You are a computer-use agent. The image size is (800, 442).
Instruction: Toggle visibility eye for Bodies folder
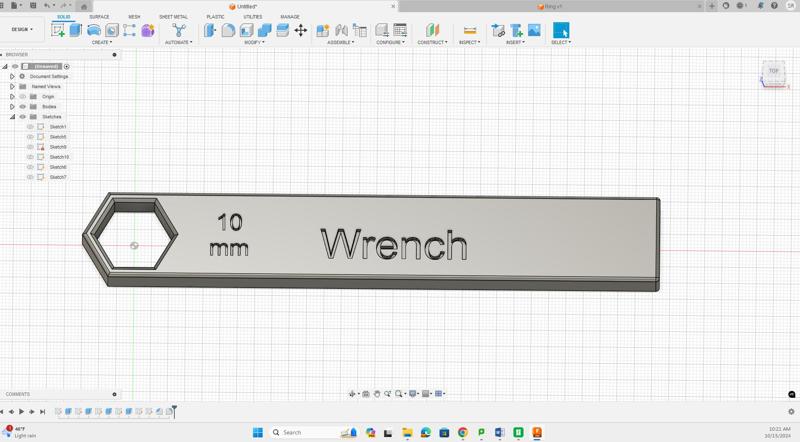point(22,106)
